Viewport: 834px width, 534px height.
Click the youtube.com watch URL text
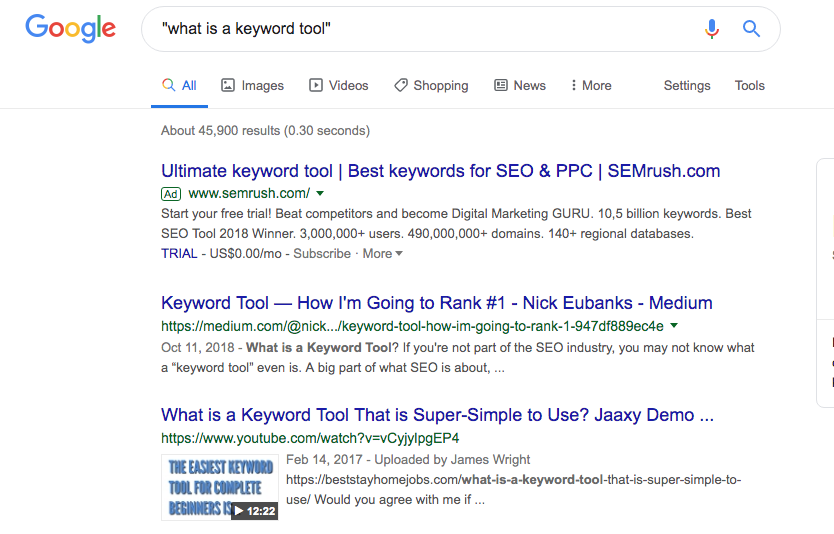(x=310, y=438)
